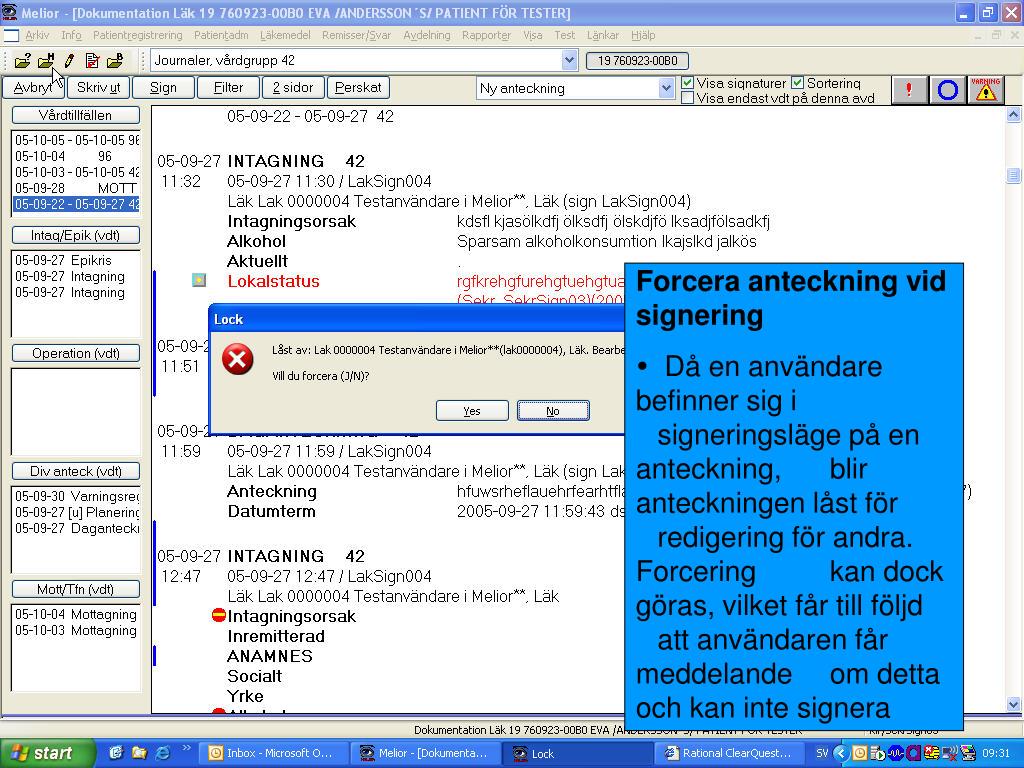Click the 2 sidor button
Image resolution: width=1024 pixels, height=768 pixels.
pyautogui.click(x=293, y=88)
